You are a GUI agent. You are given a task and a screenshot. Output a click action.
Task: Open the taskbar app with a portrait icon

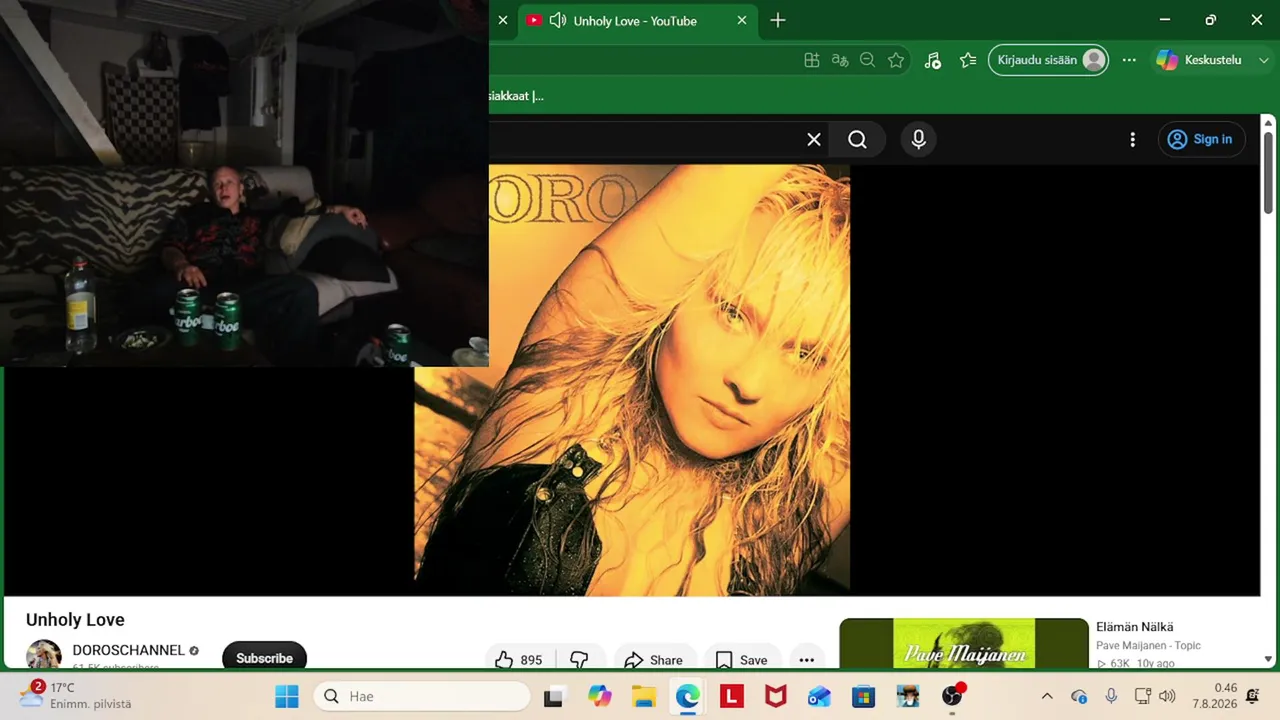(x=908, y=696)
